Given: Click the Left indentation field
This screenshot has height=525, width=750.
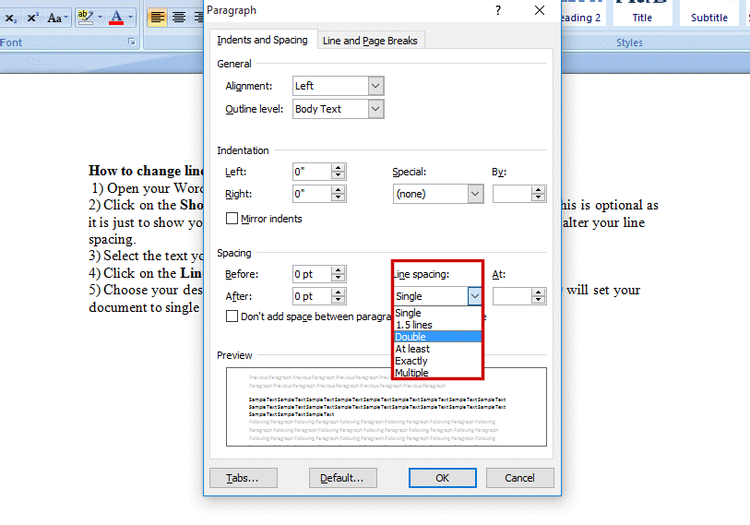Looking at the screenshot, I should pyautogui.click(x=312, y=172).
